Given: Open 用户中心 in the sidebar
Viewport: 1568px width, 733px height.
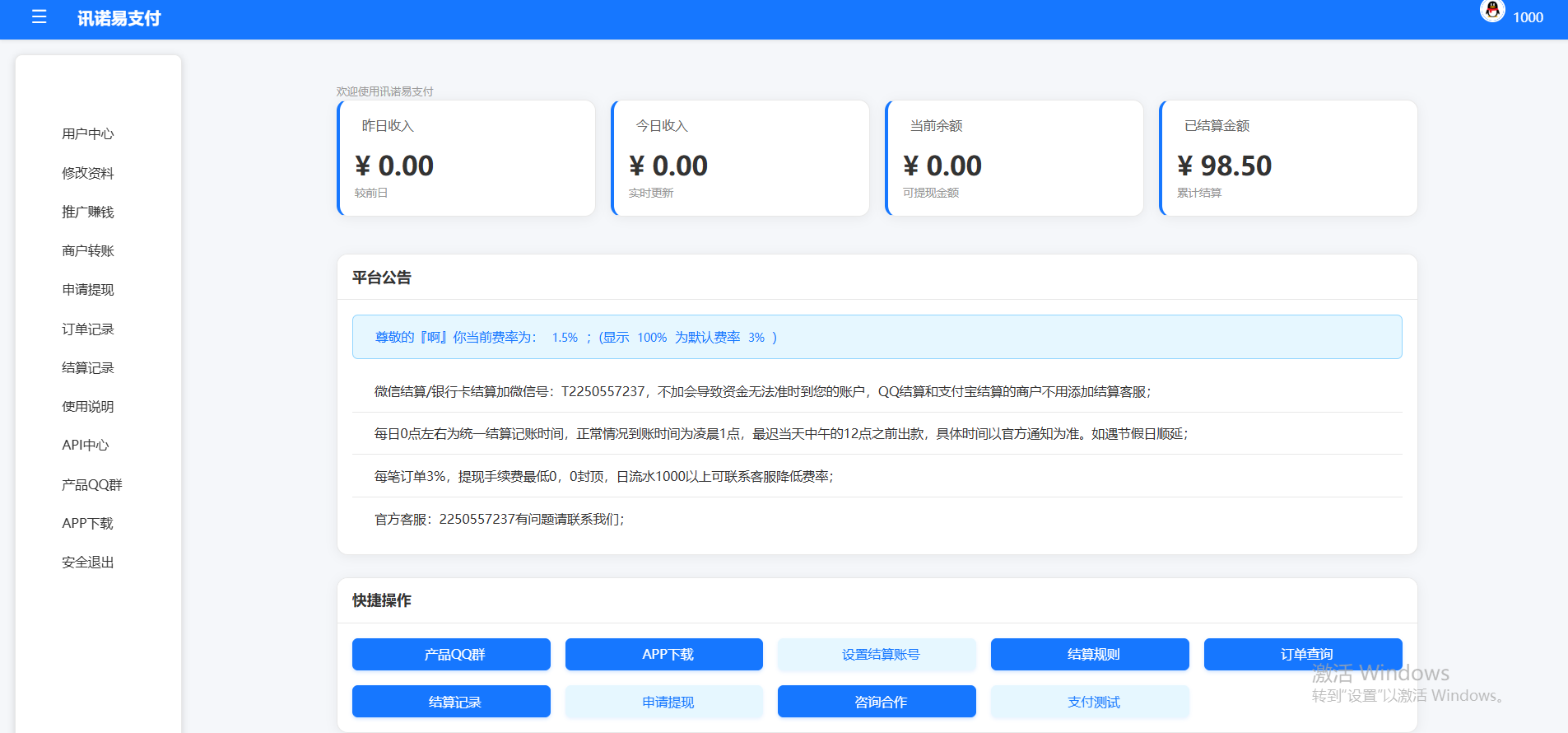Looking at the screenshot, I should pos(88,133).
